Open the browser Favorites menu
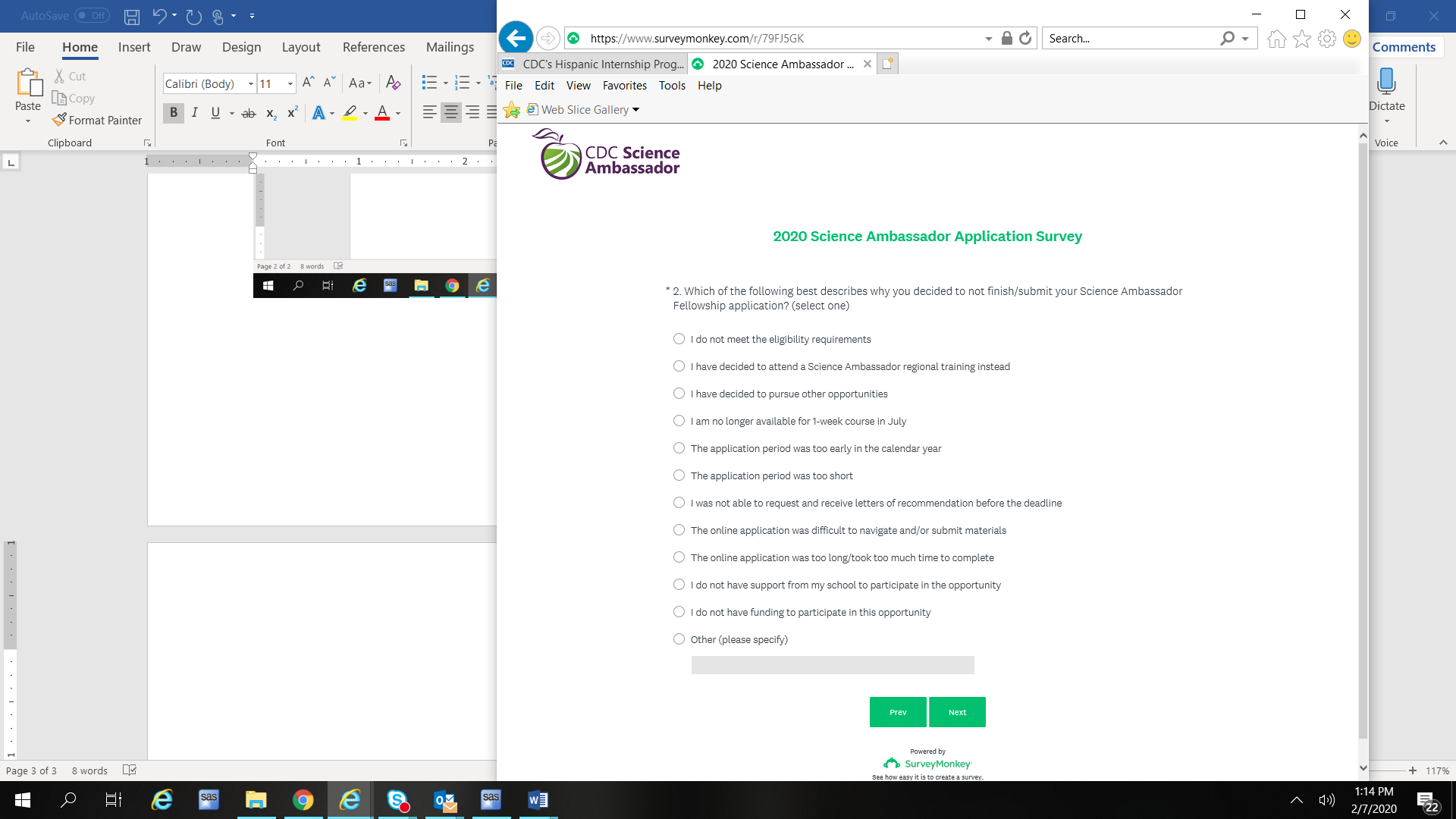 pos(624,86)
